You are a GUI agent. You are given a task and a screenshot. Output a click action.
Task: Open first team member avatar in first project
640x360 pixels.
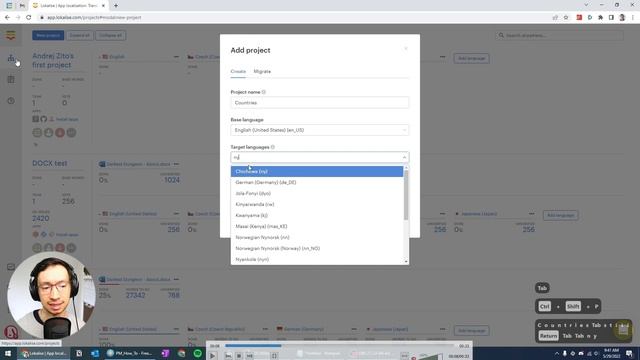coord(37,133)
